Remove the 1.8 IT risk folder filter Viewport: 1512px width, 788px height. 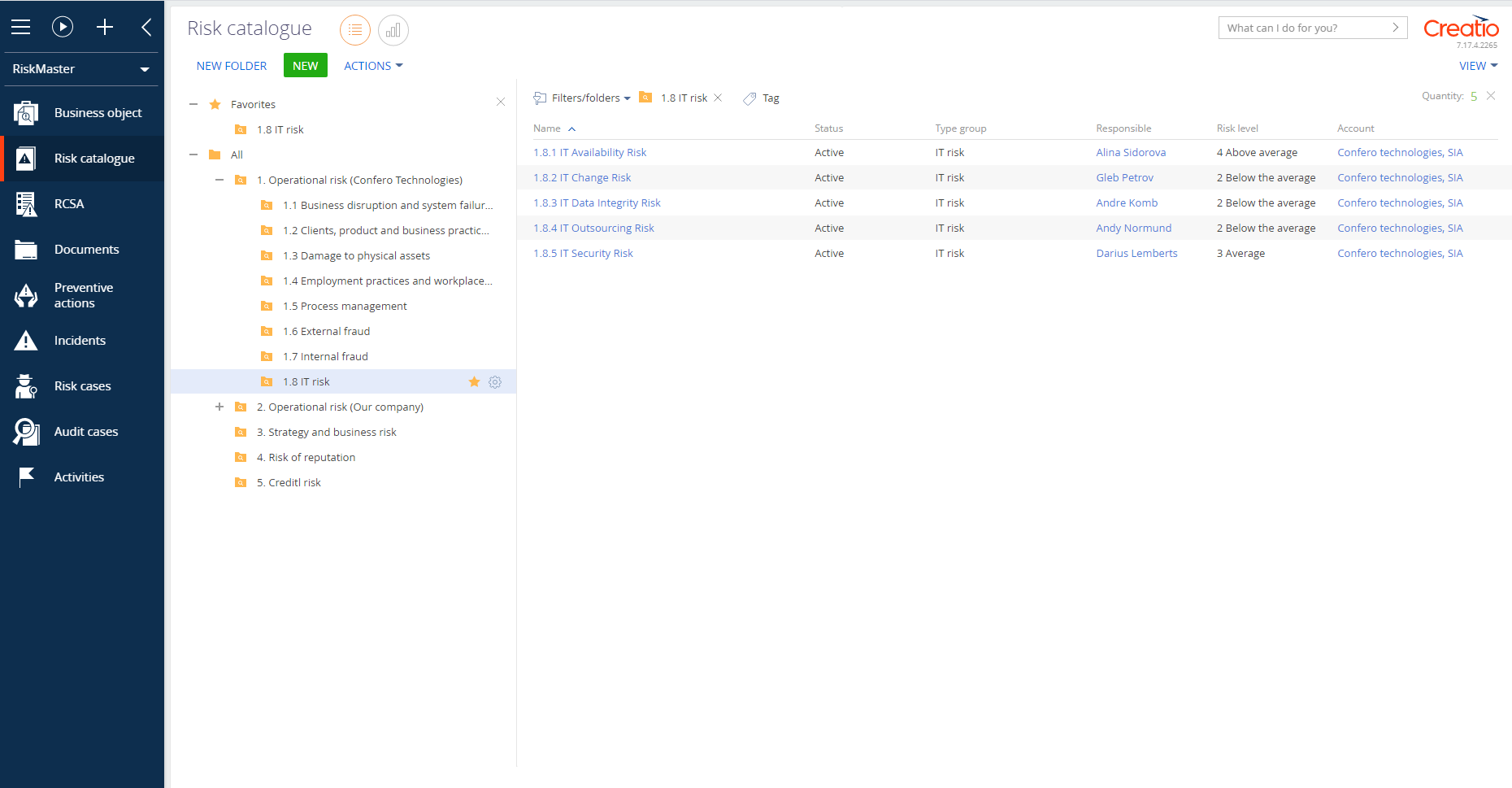pos(718,98)
